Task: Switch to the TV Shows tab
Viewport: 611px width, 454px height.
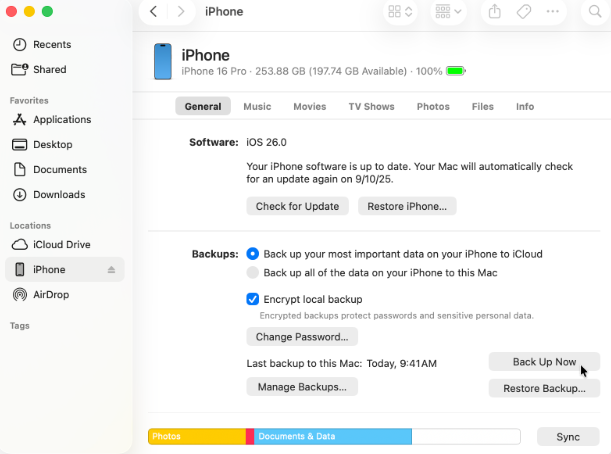Action: pos(371,106)
